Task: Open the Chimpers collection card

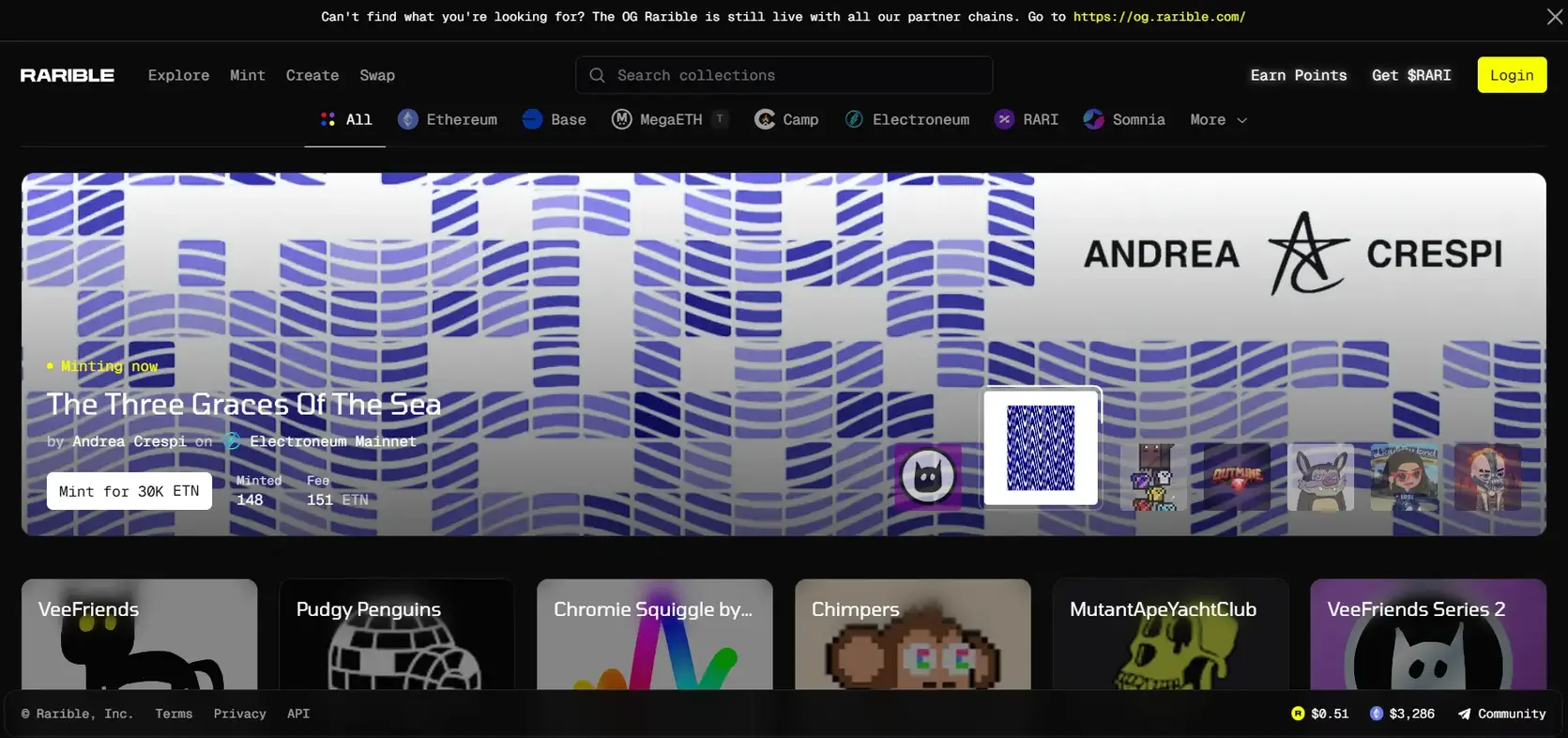Action: [913, 635]
